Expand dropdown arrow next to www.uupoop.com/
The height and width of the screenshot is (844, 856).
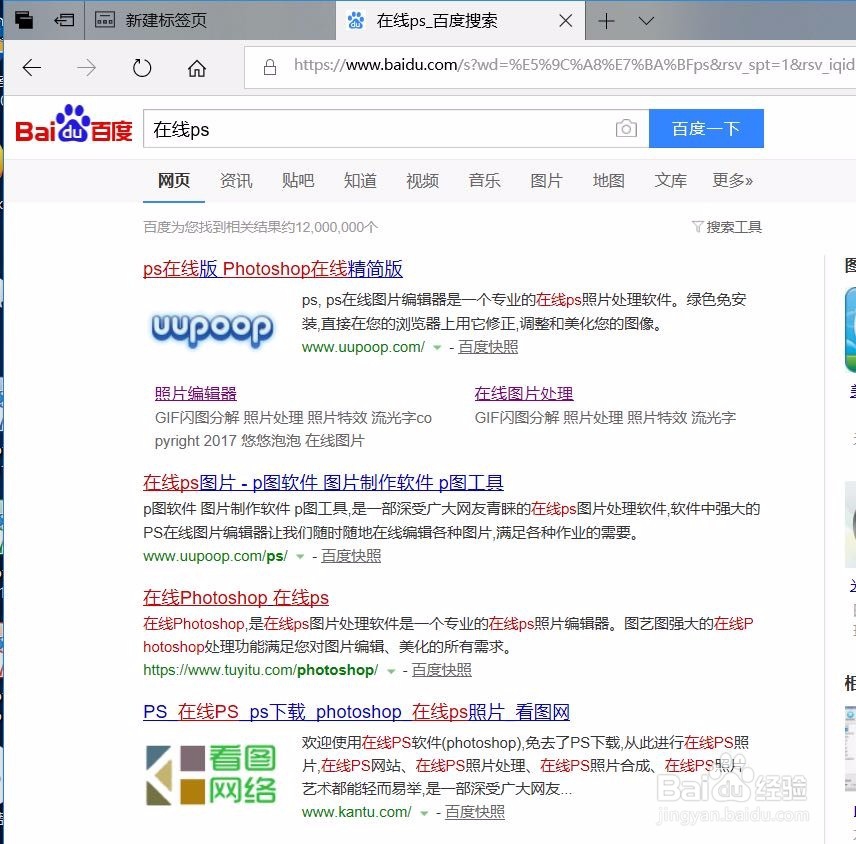point(437,348)
